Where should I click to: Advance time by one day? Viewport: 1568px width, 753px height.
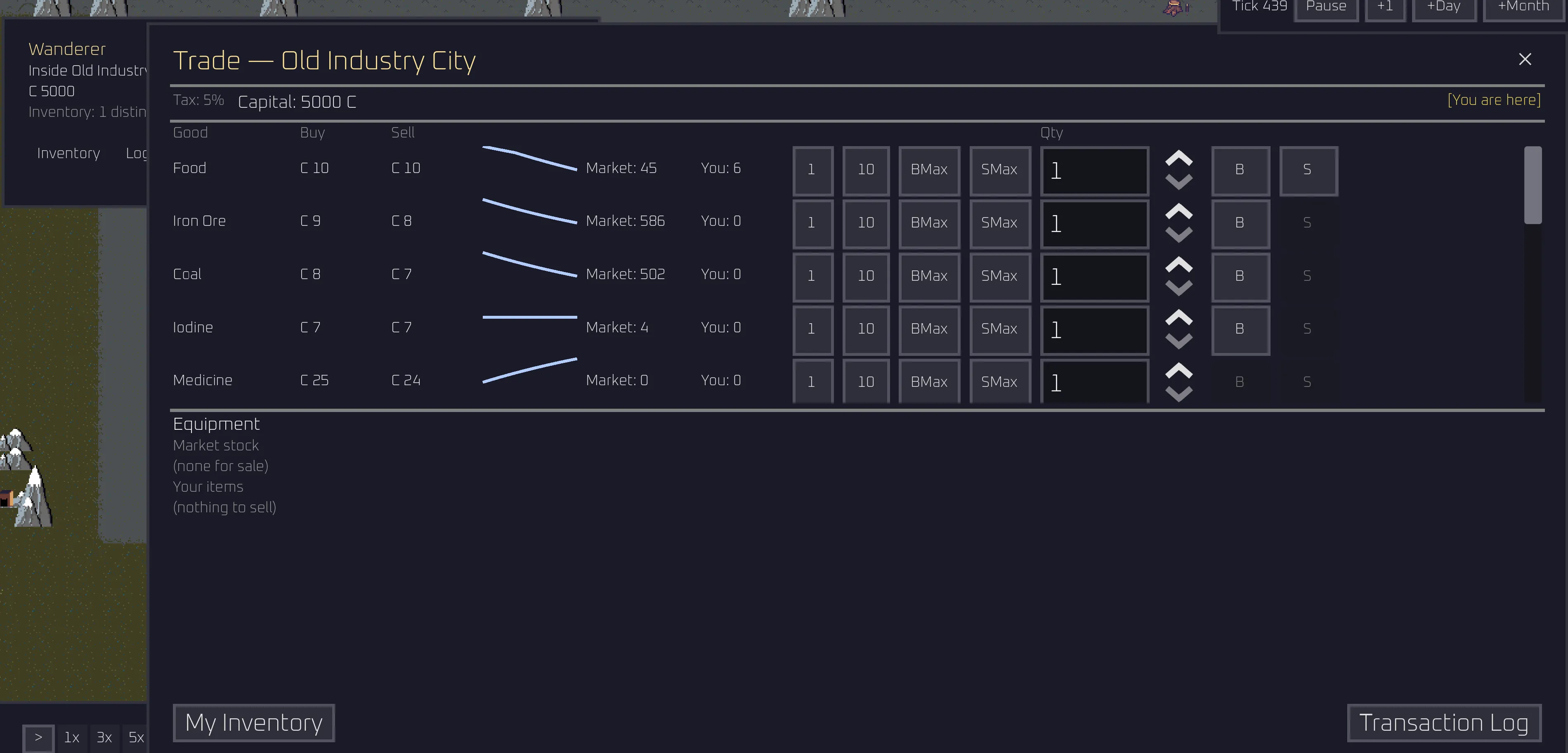coord(1444,7)
